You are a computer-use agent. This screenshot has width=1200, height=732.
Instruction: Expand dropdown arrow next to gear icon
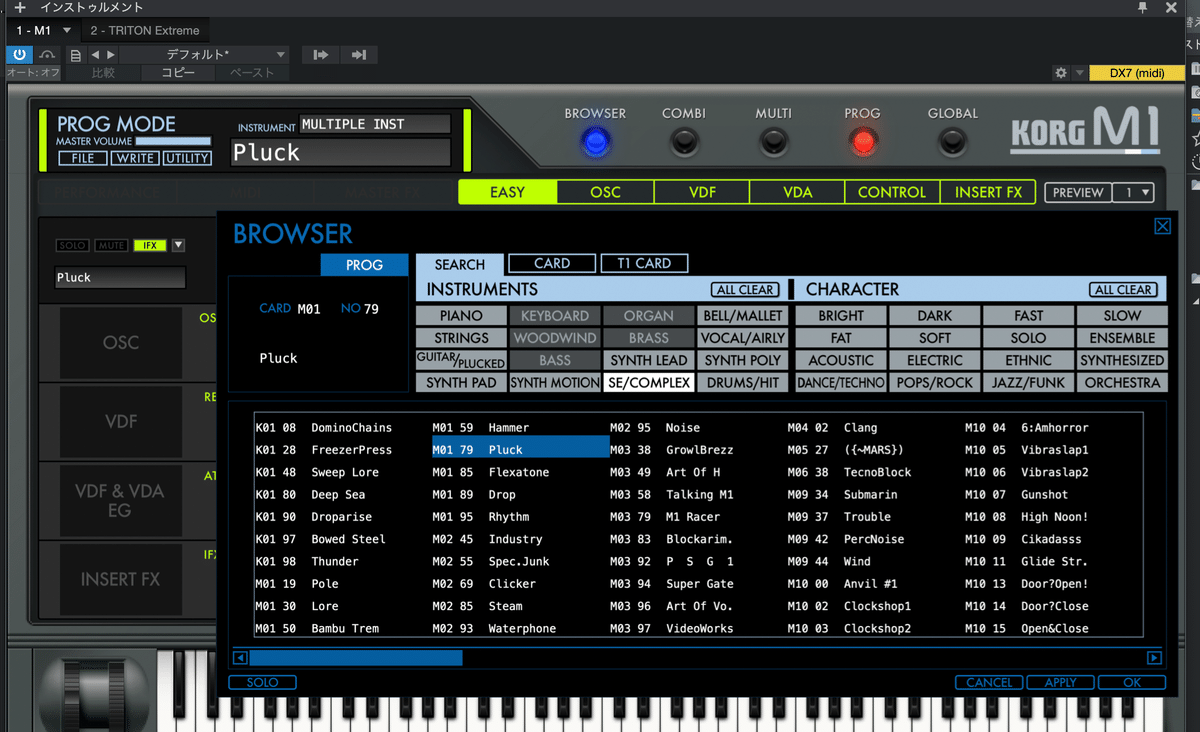[x=1079, y=73]
